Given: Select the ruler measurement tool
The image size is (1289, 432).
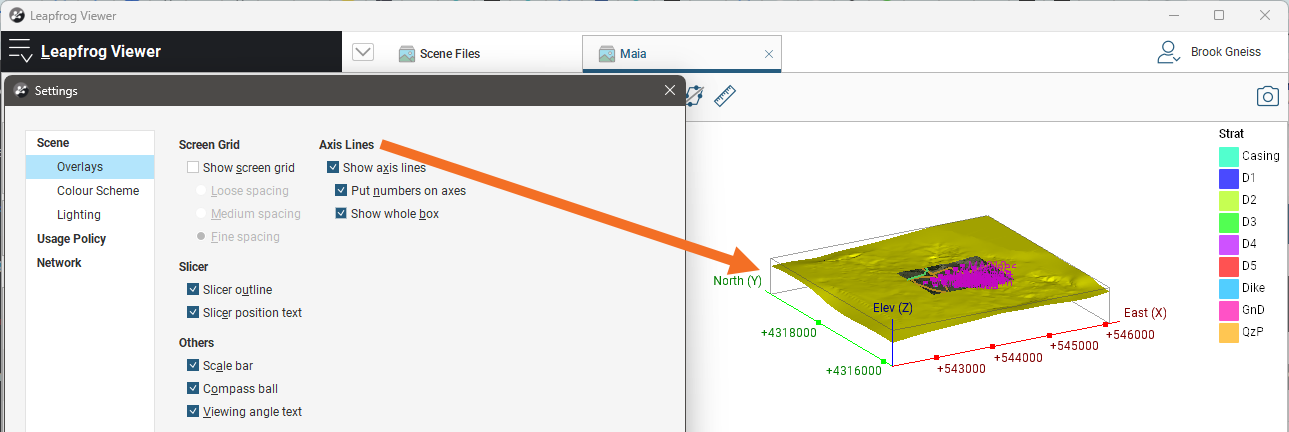Looking at the screenshot, I should pyautogui.click(x=725, y=96).
